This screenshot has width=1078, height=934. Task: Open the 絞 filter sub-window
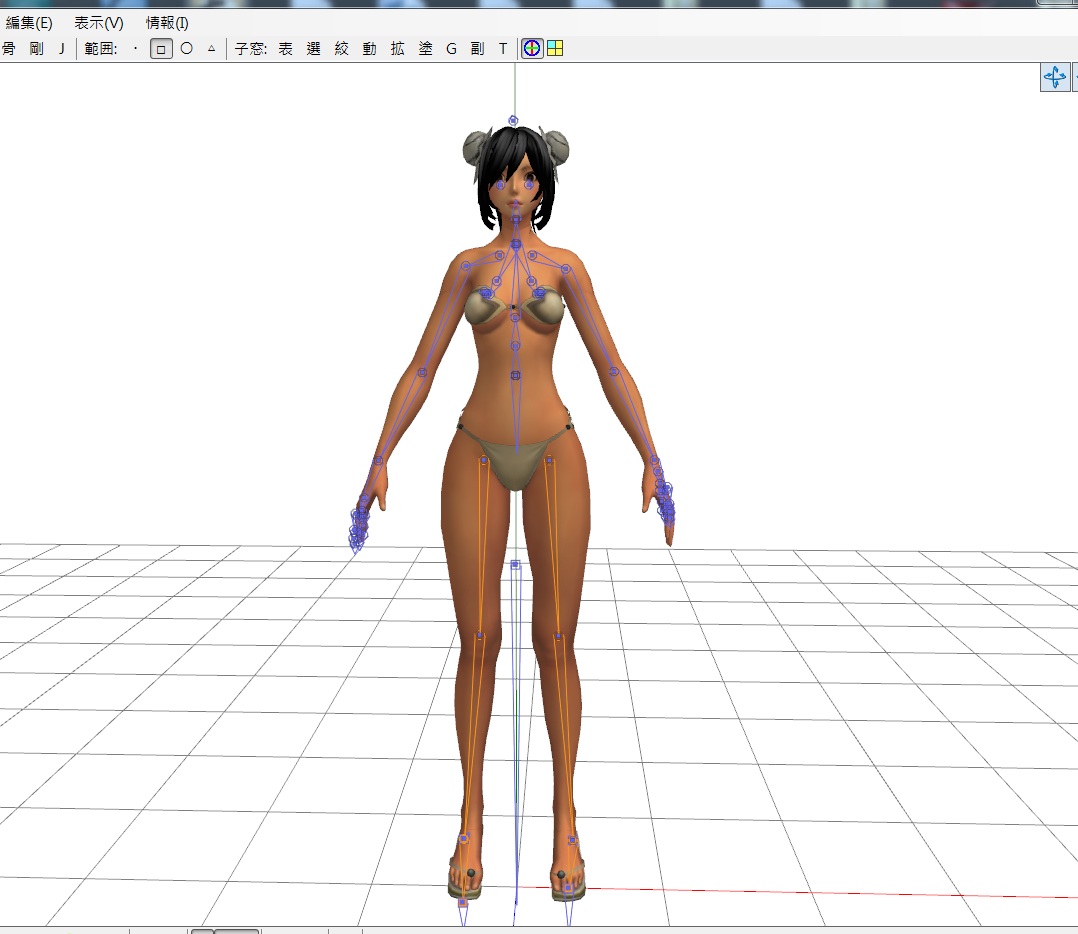(x=342, y=48)
